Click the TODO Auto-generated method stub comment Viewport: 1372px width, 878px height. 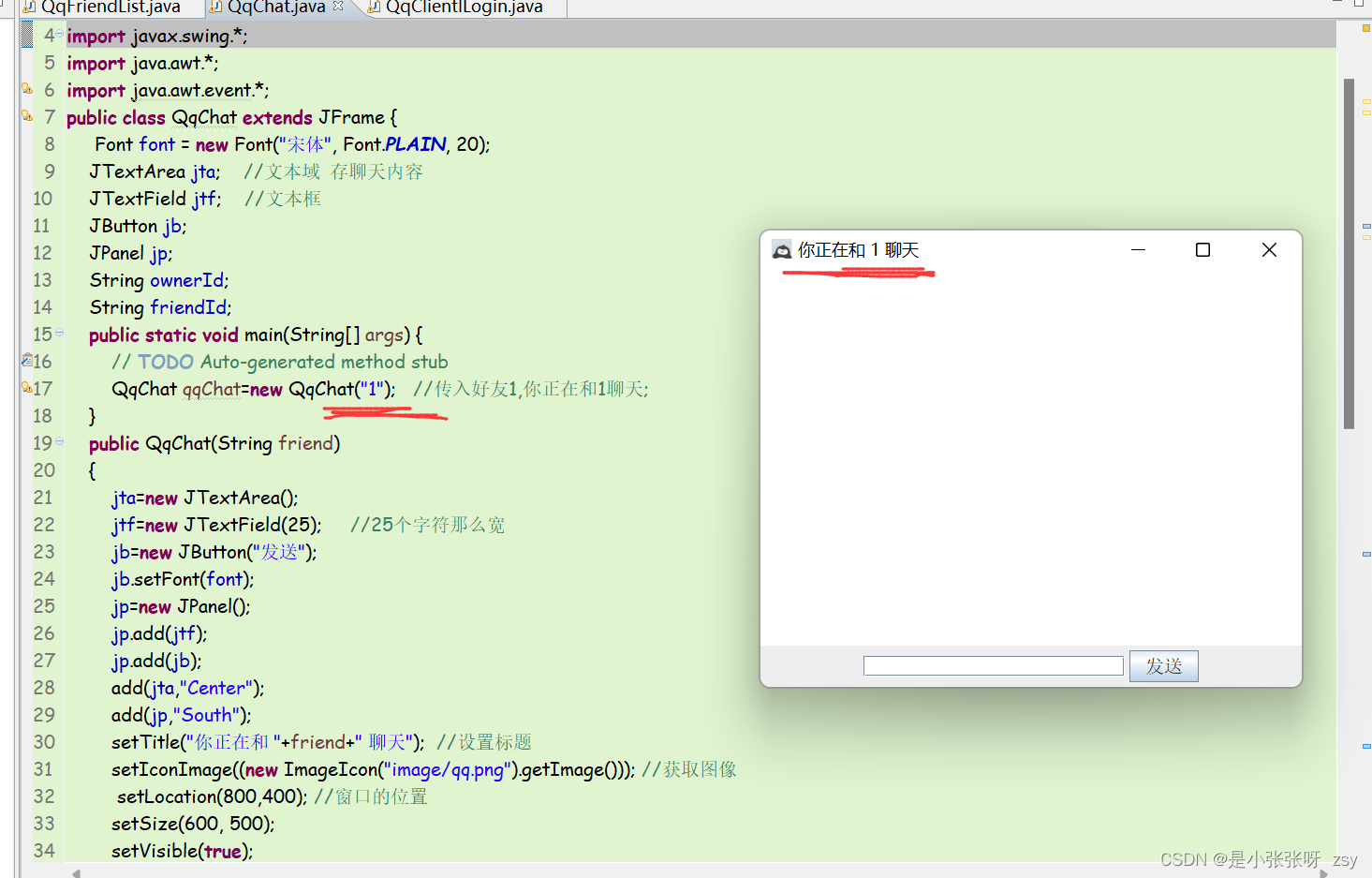280,362
